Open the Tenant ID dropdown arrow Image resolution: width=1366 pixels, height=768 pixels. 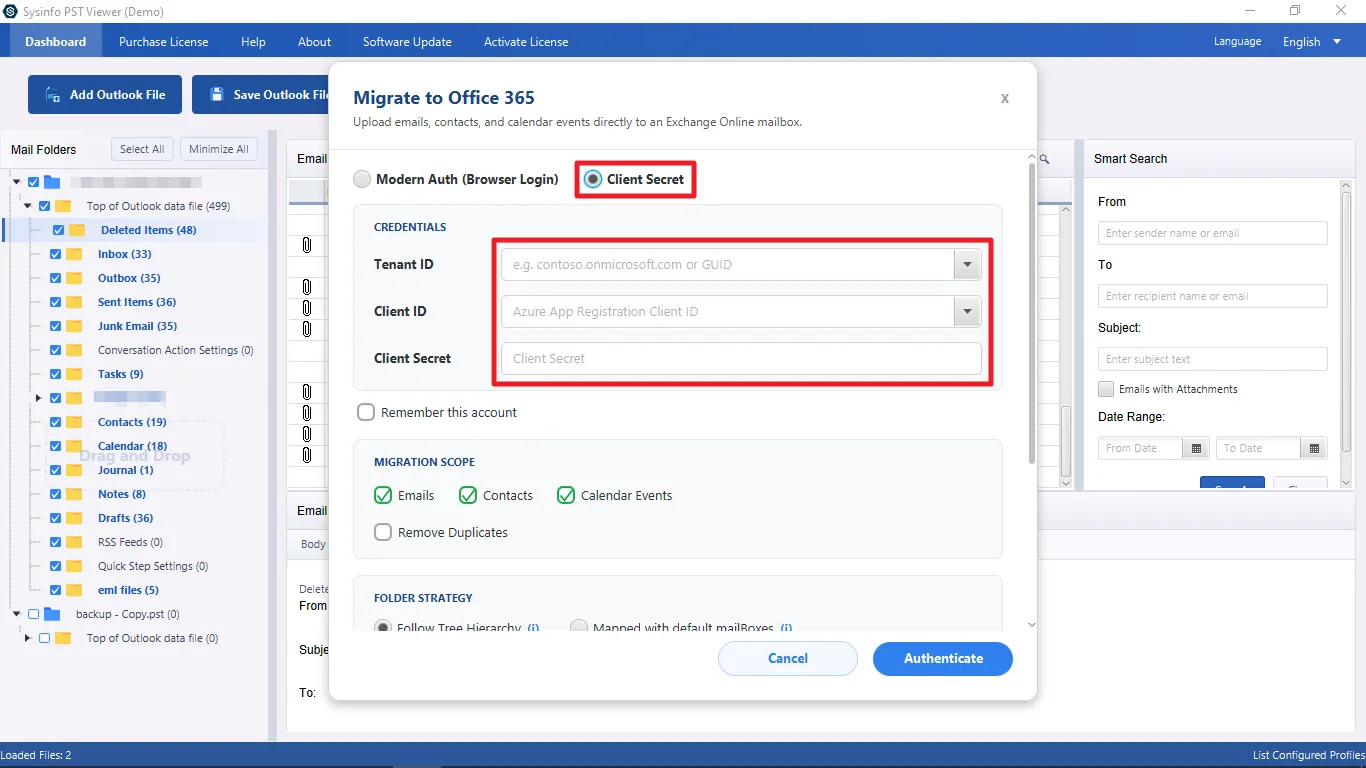pyautogui.click(x=967, y=265)
